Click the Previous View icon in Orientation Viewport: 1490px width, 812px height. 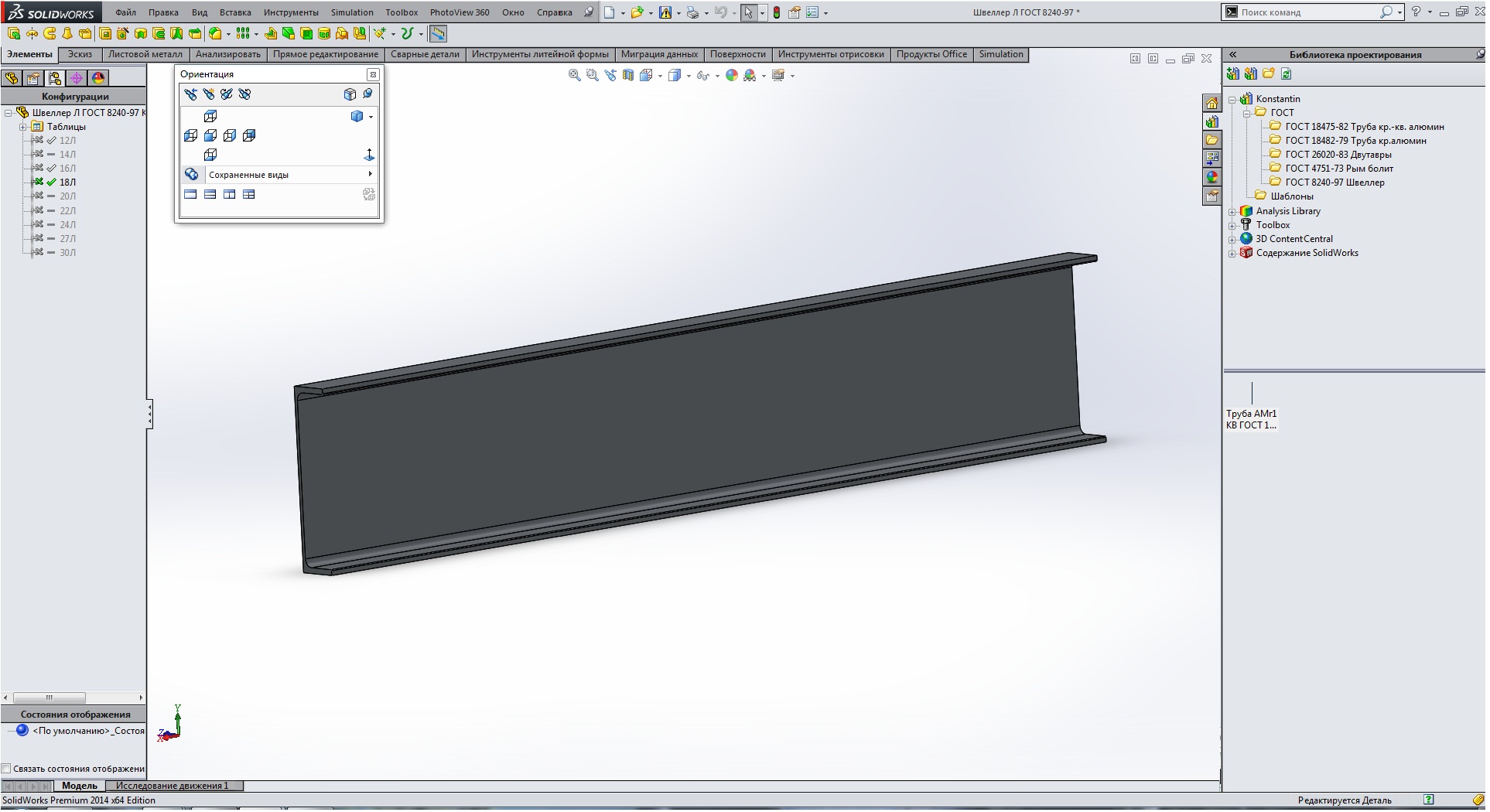tap(190, 94)
